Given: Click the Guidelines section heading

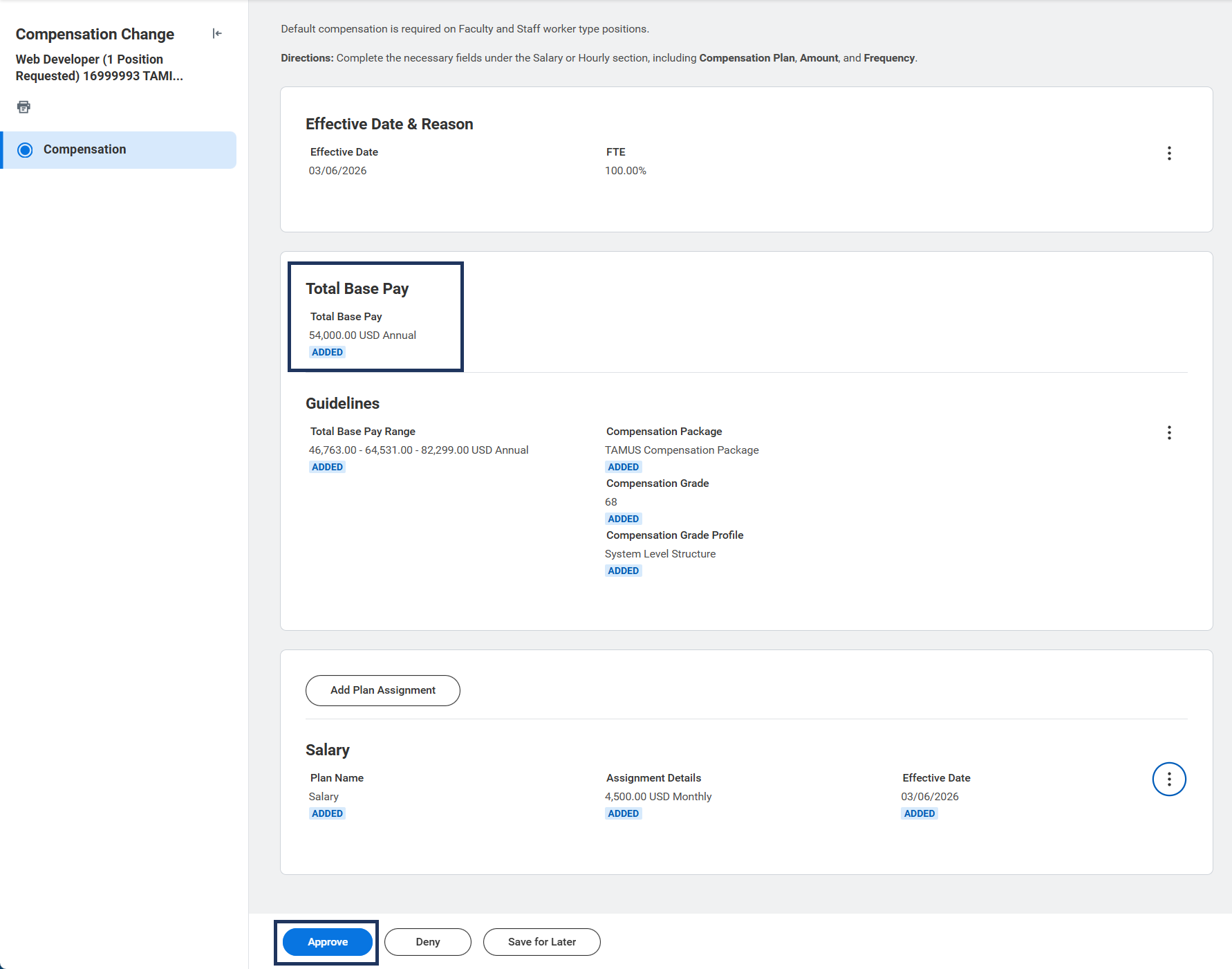Looking at the screenshot, I should point(342,403).
